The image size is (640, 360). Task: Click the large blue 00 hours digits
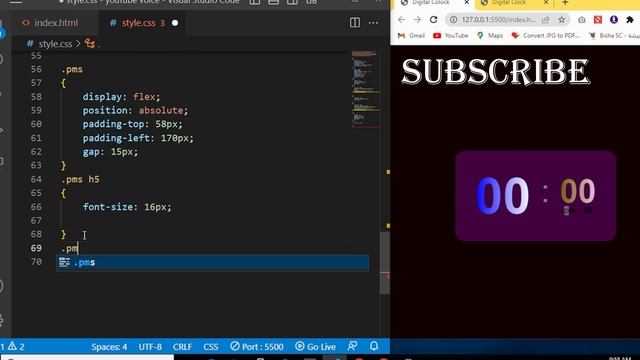(x=502, y=196)
